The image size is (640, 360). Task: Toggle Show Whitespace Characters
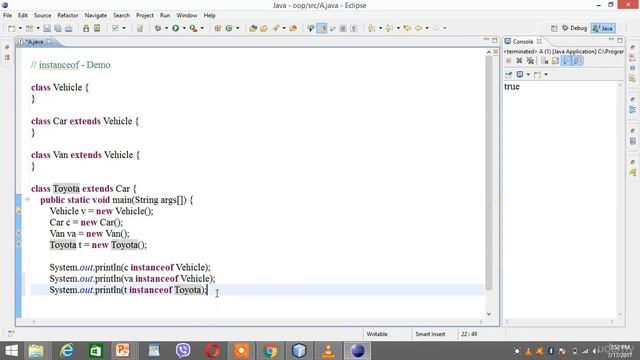353,28
